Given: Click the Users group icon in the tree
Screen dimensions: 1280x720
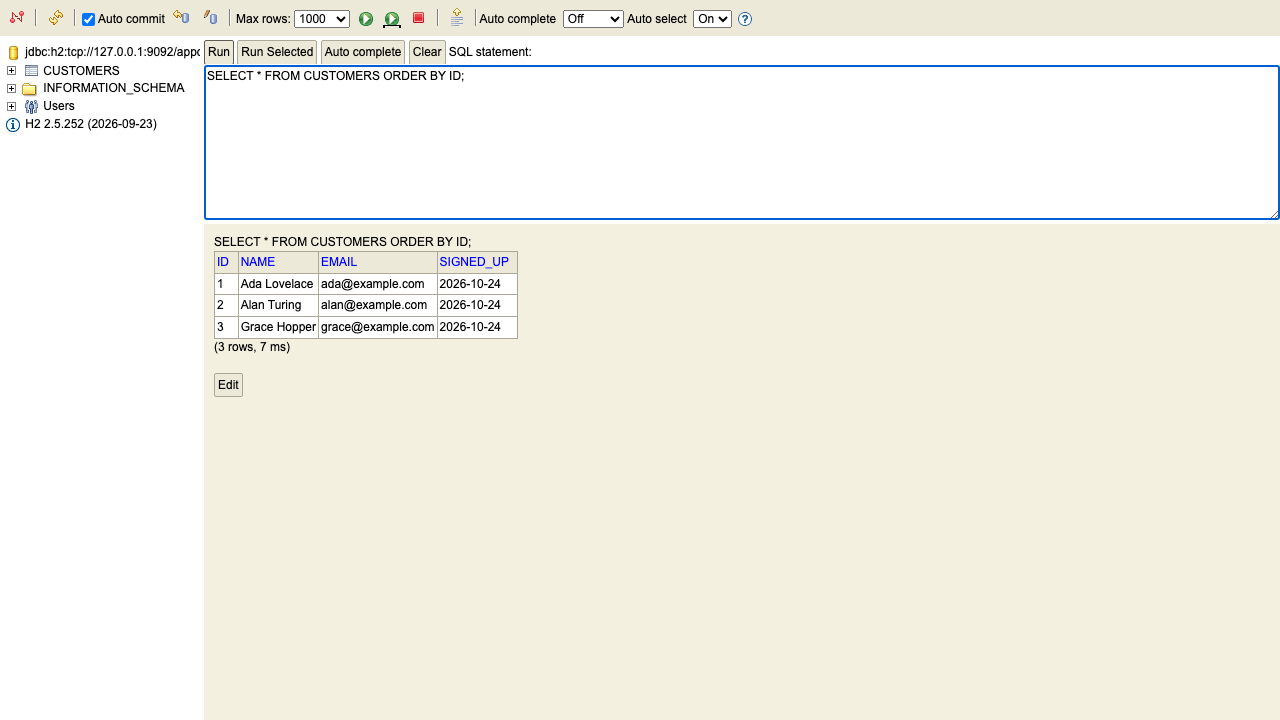Looking at the screenshot, I should (x=31, y=106).
